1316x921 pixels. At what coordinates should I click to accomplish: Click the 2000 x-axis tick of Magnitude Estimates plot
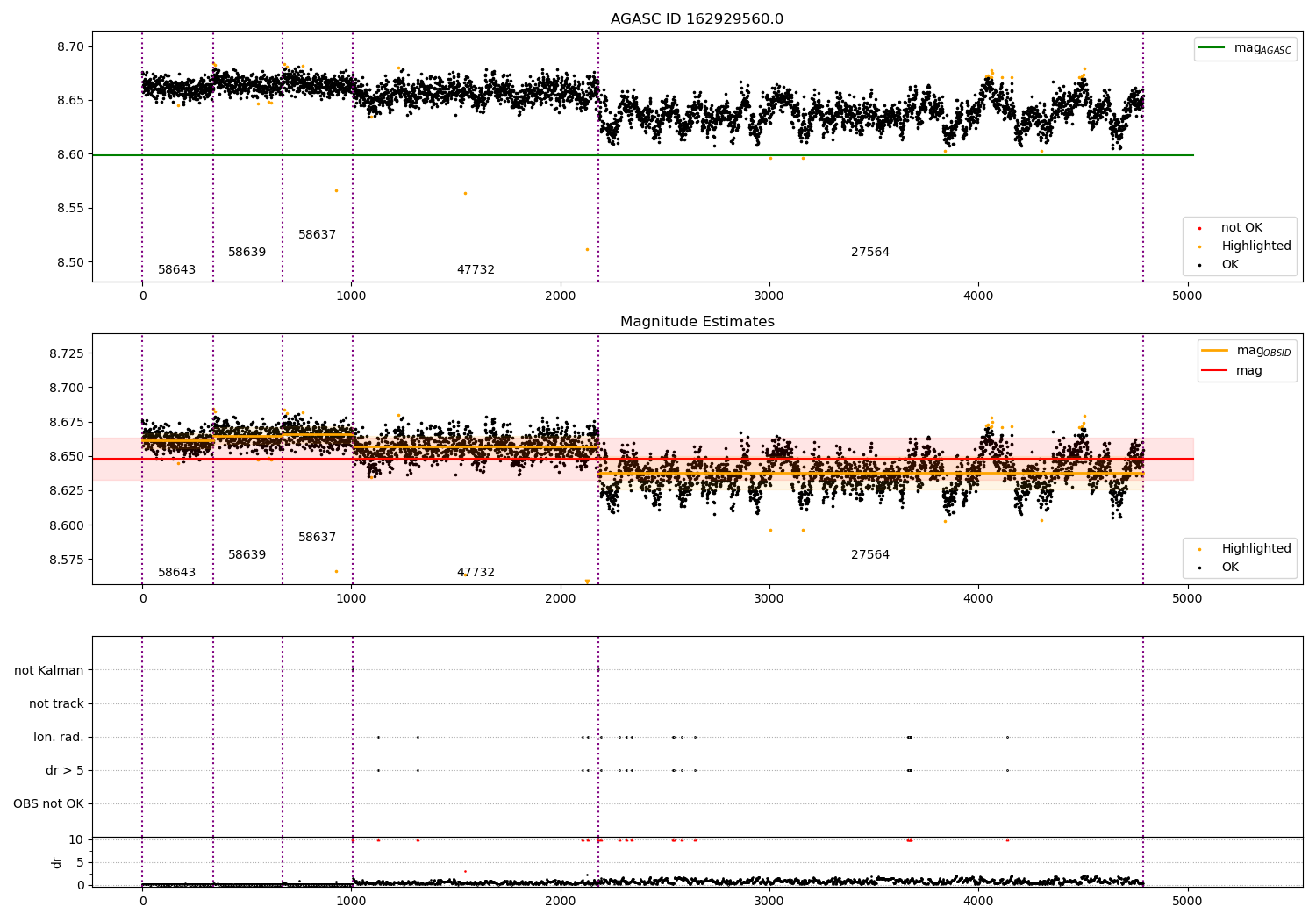coord(561,598)
